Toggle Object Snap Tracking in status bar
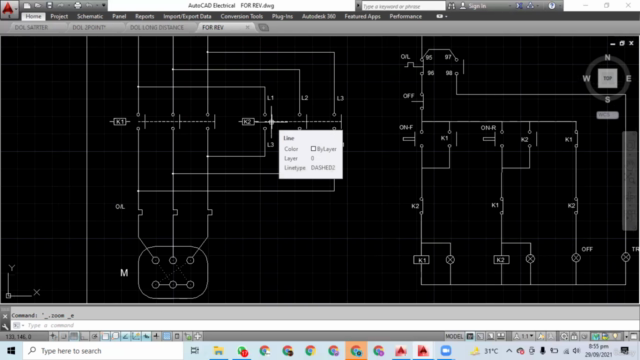 125,336
